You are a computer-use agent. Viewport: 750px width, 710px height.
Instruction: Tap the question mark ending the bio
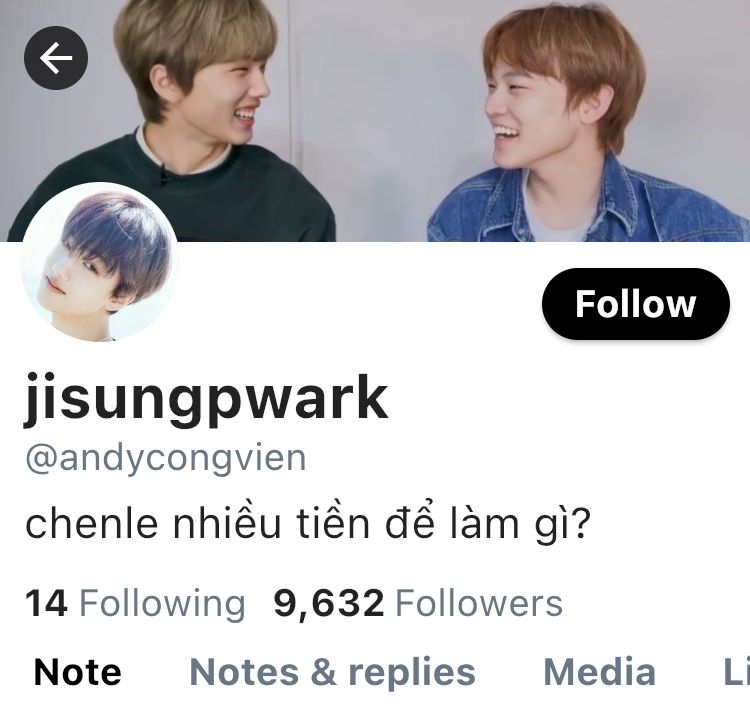pos(581,523)
